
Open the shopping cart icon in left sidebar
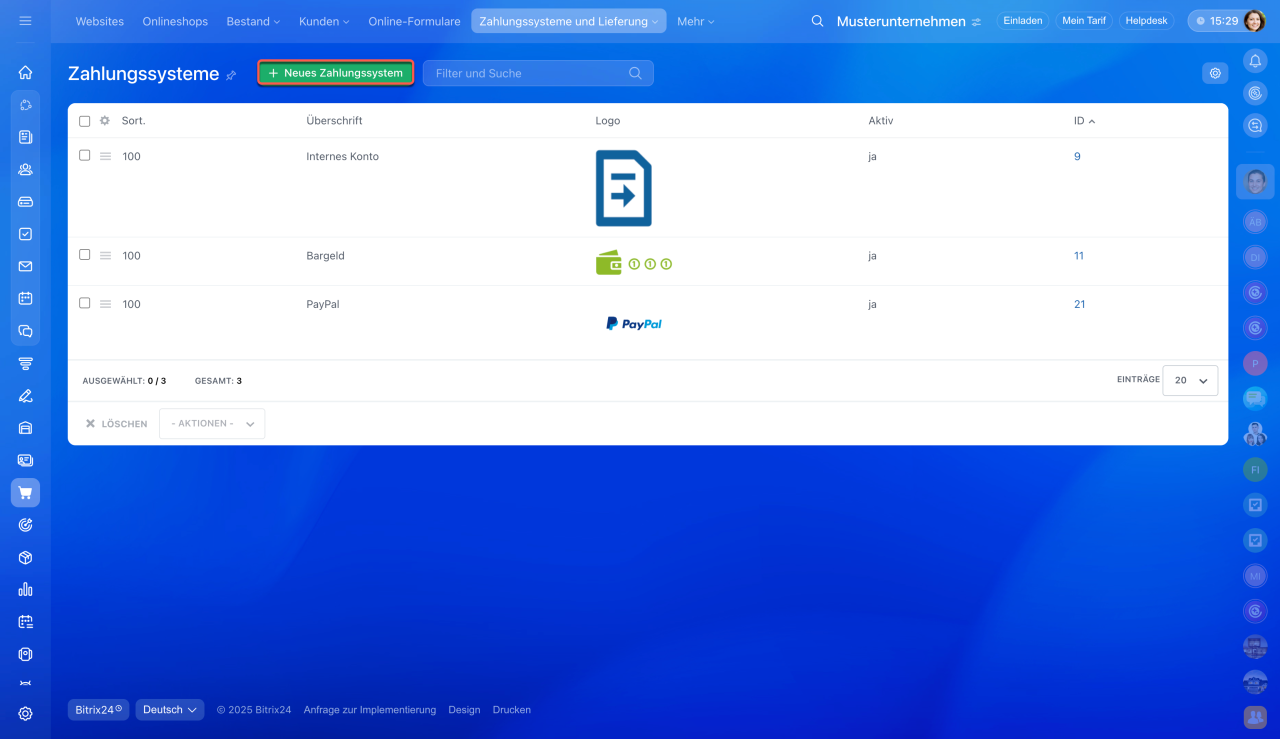click(x=25, y=492)
